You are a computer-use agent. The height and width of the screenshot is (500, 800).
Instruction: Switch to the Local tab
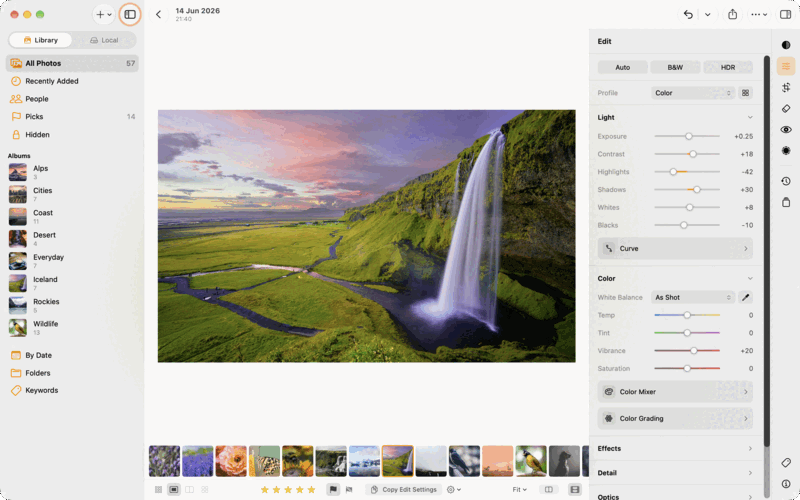tap(104, 40)
